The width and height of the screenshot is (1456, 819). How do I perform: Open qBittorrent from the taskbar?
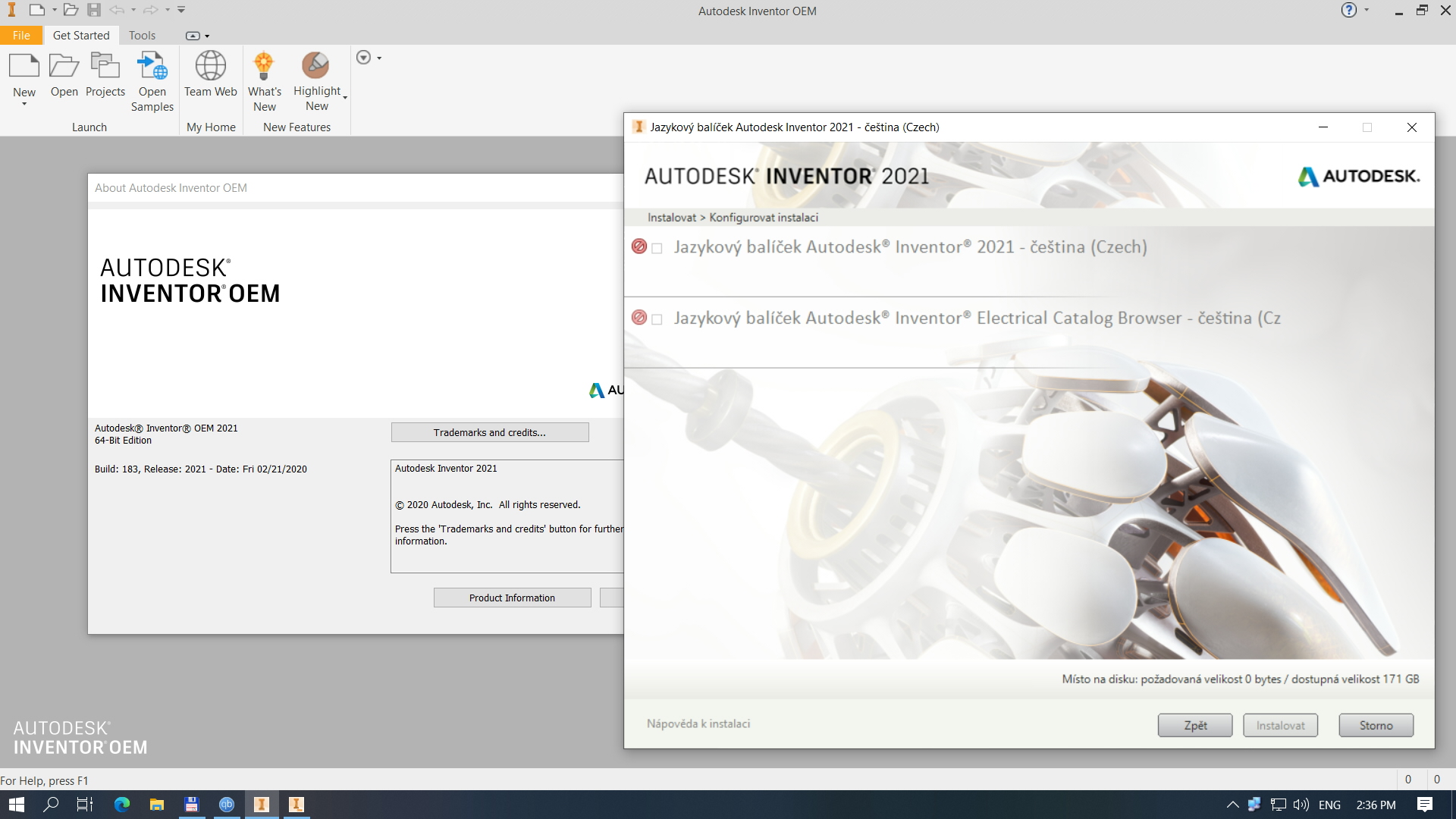point(226,805)
